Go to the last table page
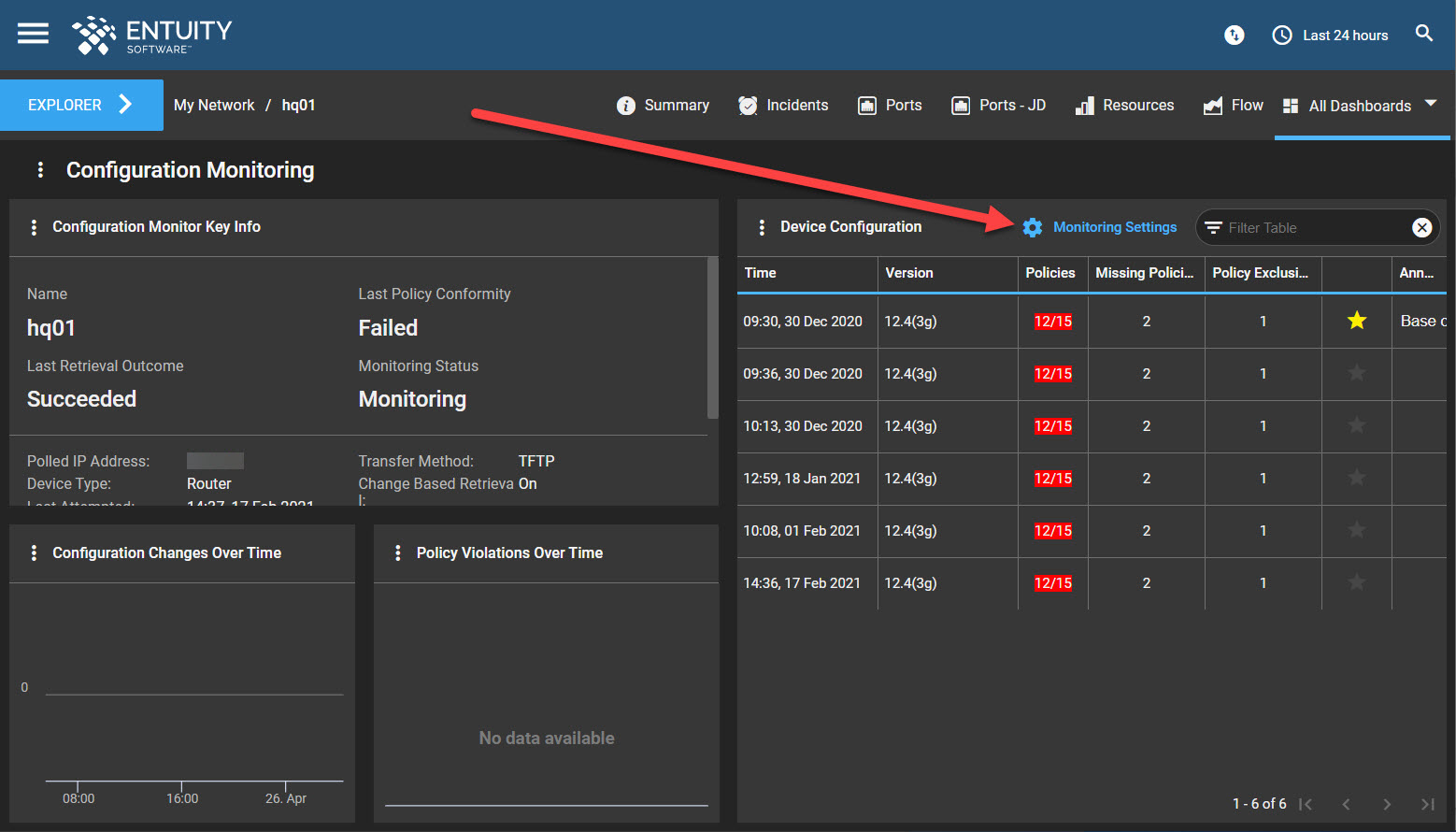Screen dimensions: 1456x832 pyautogui.click(x=1427, y=804)
